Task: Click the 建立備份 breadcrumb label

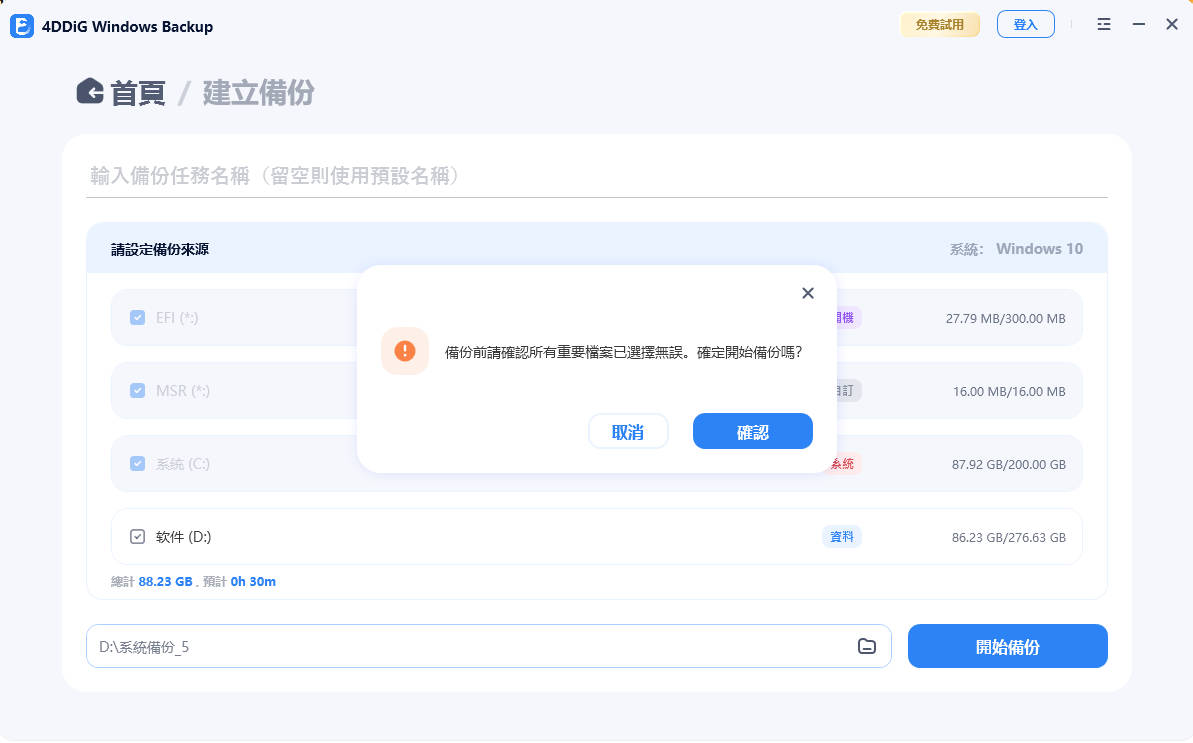Action: point(258,91)
